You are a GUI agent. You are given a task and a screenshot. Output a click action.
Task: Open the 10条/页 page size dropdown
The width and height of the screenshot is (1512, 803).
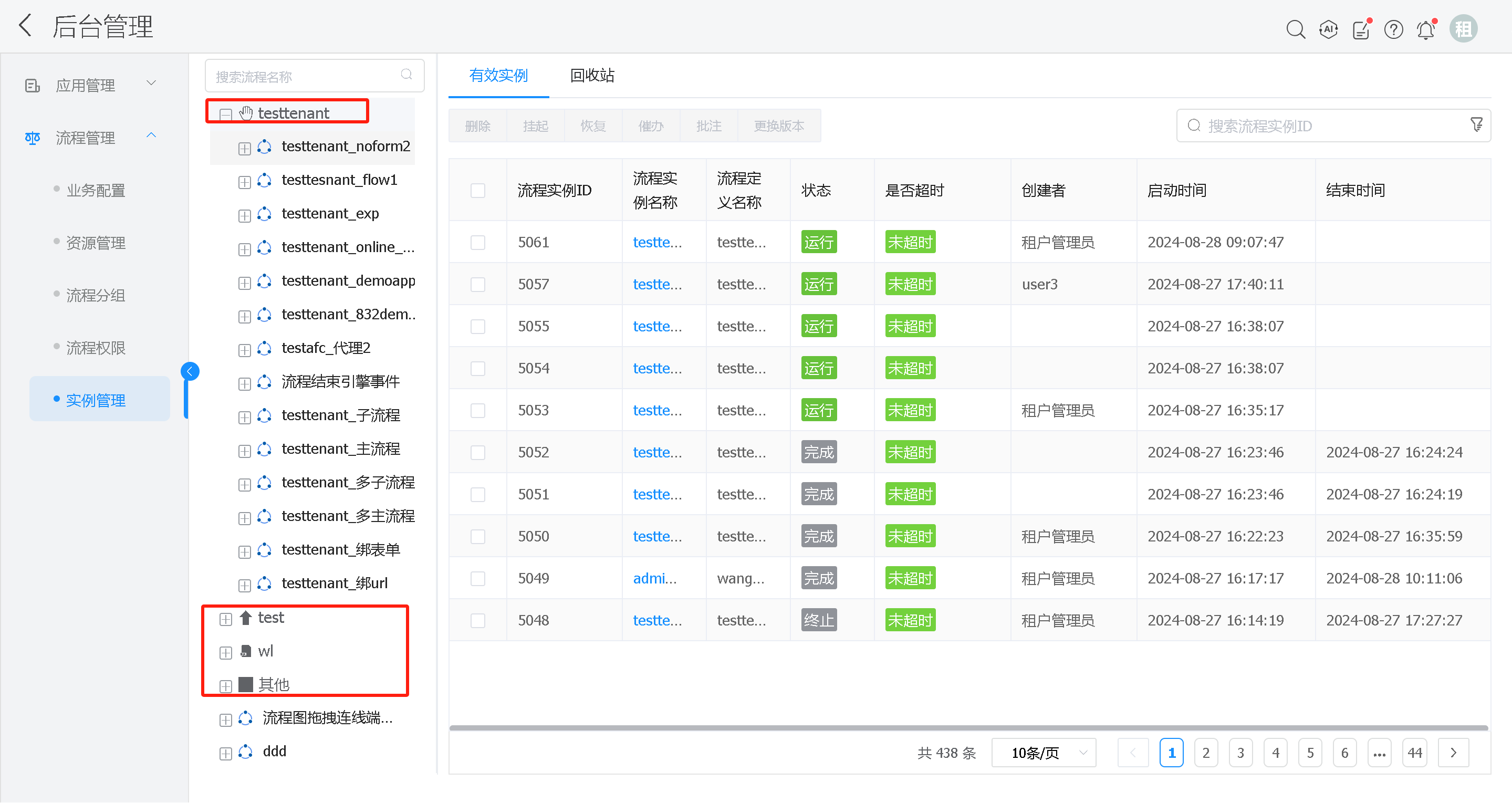click(x=1044, y=753)
